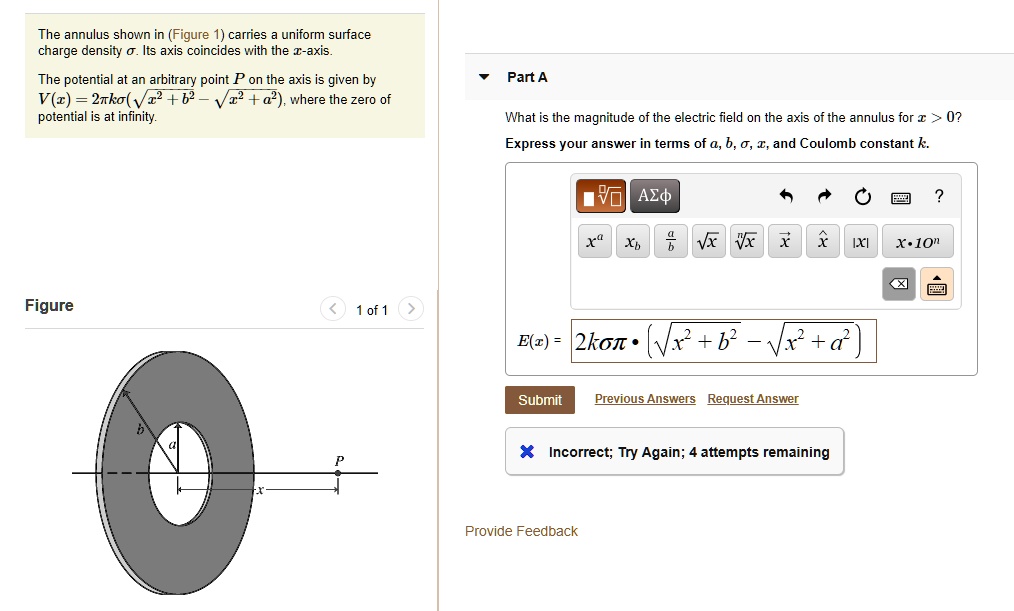Insert scientific notation x·10ⁿ template
Viewport: 1014px width, 611px height.
918,241
